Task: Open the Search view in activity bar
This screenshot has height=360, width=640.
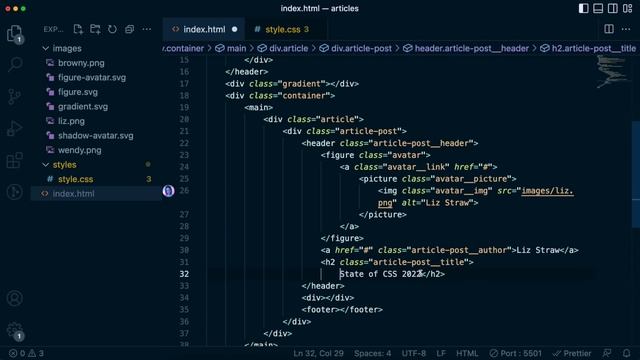Action: (x=15, y=64)
